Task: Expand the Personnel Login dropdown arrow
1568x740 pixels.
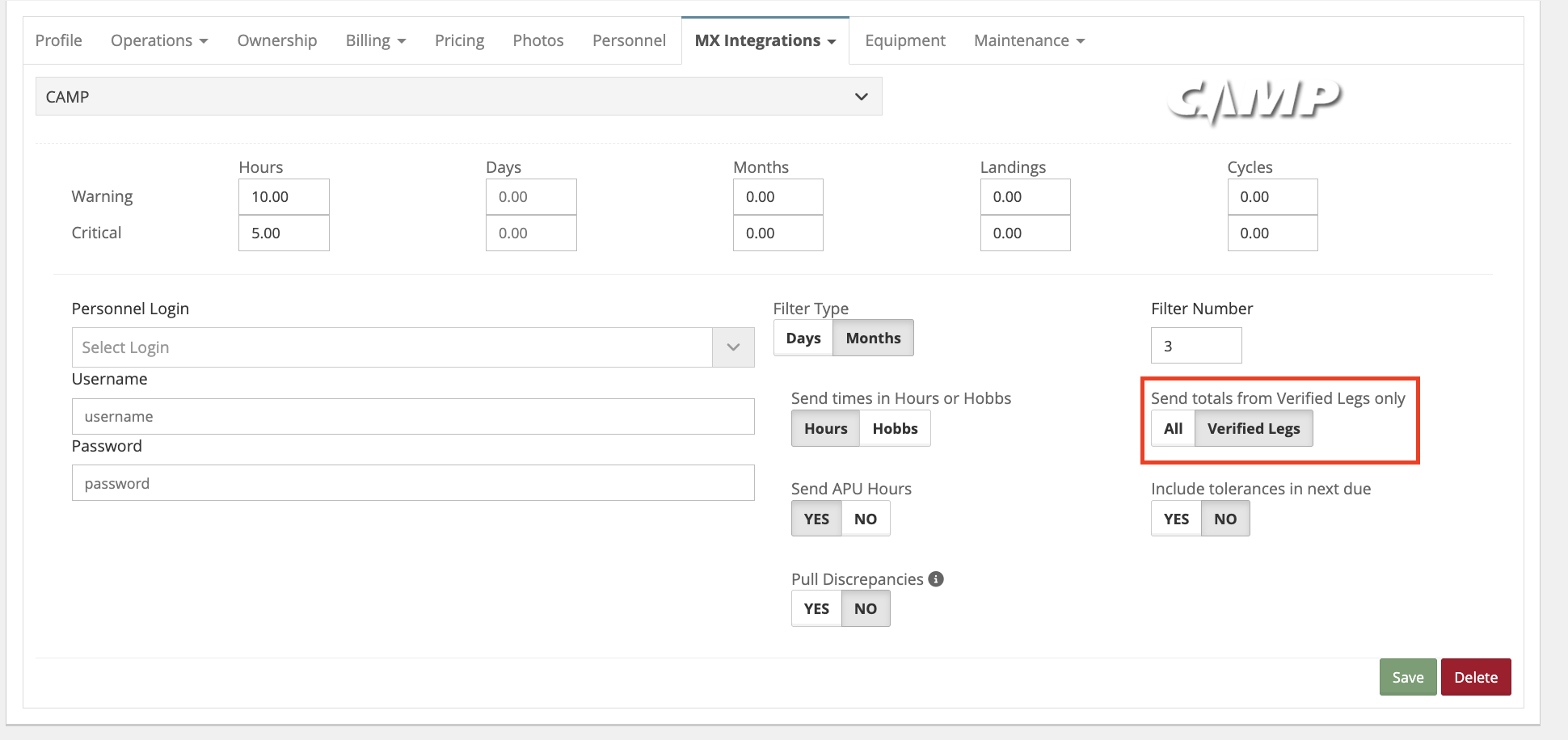Action: [x=733, y=347]
